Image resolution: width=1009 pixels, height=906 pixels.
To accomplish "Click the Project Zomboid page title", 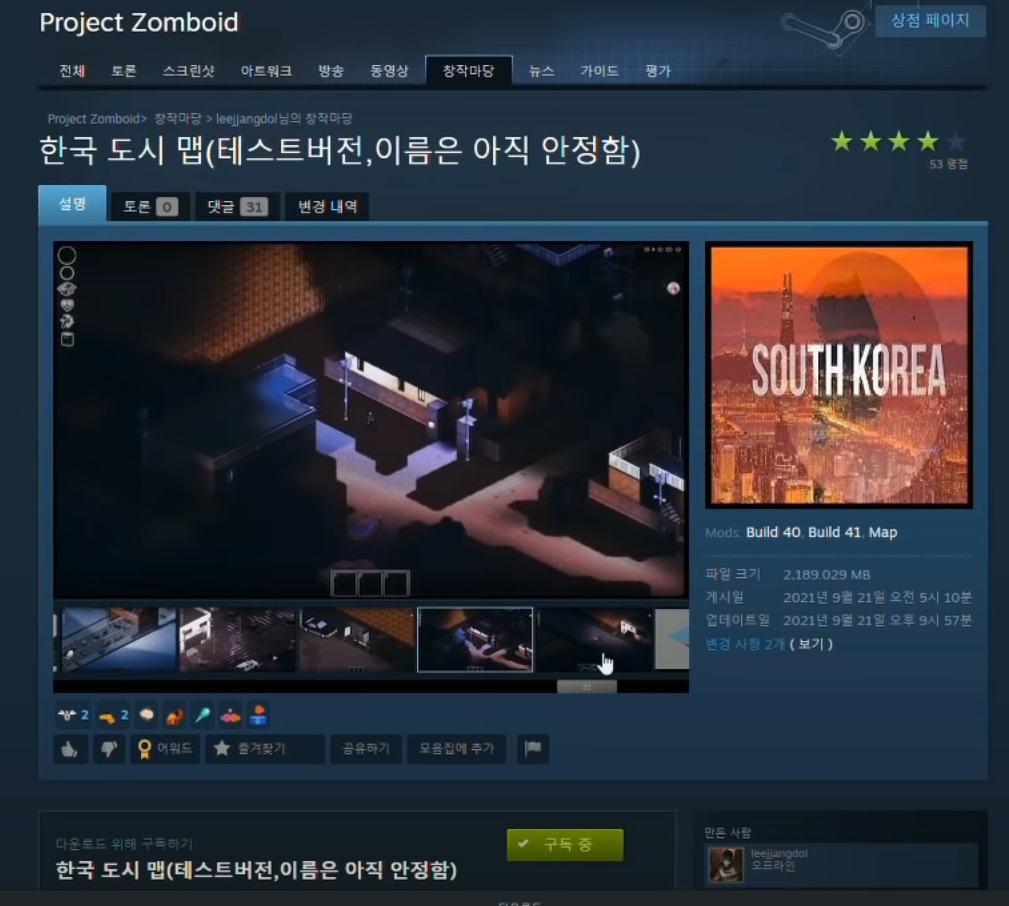I will pyautogui.click(x=139, y=23).
